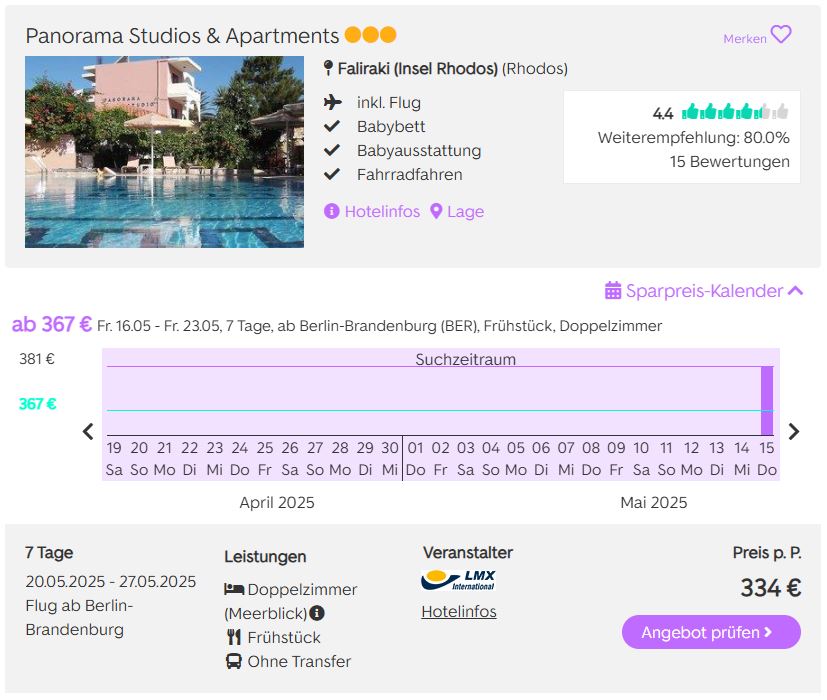Click Weiterempfehlung: 80.0% text
The height and width of the screenshot is (700, 827).
tap(694, 138)
